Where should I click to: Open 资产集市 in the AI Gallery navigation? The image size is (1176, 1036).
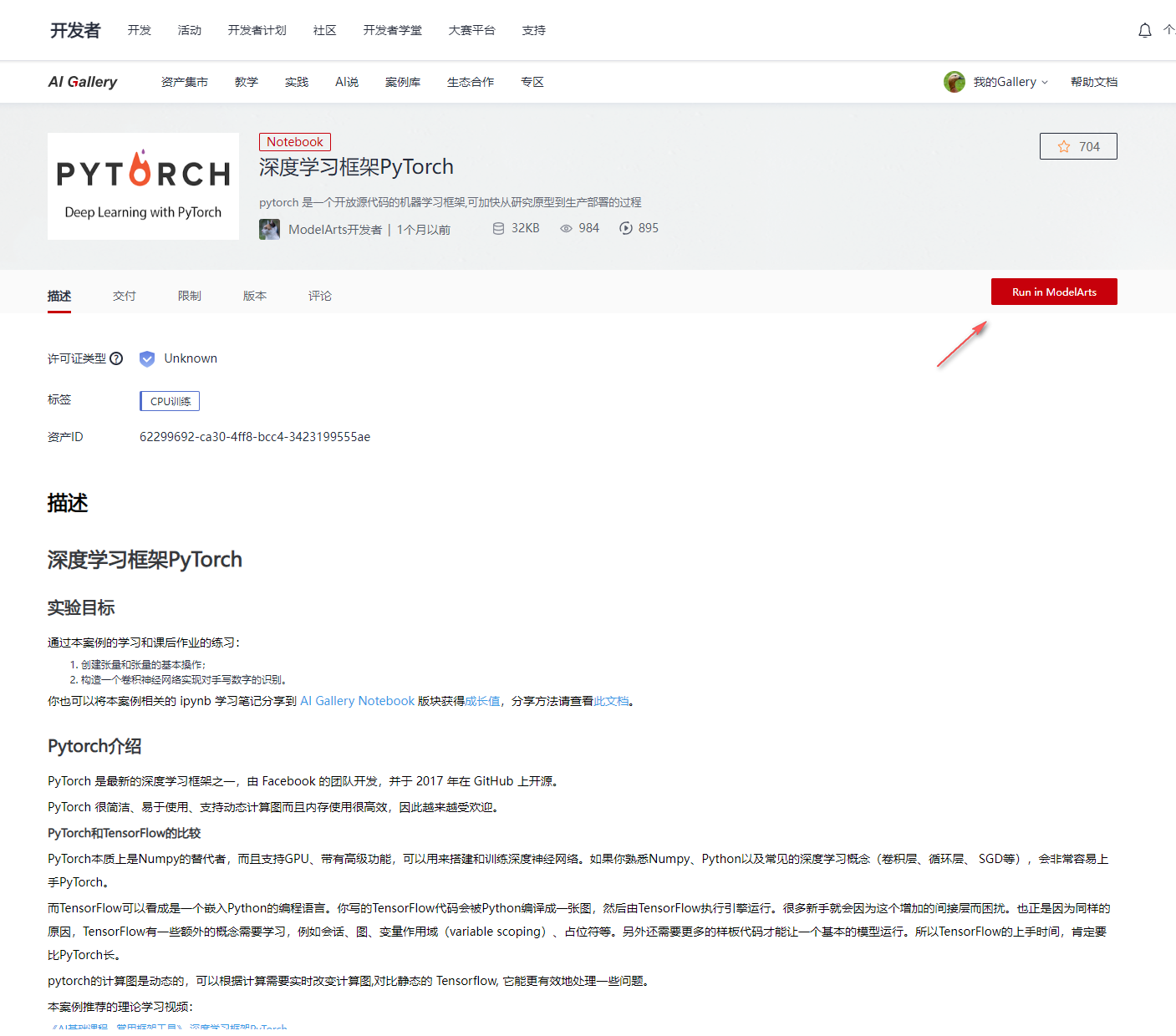pyautogui.click(x=185, y=82)
